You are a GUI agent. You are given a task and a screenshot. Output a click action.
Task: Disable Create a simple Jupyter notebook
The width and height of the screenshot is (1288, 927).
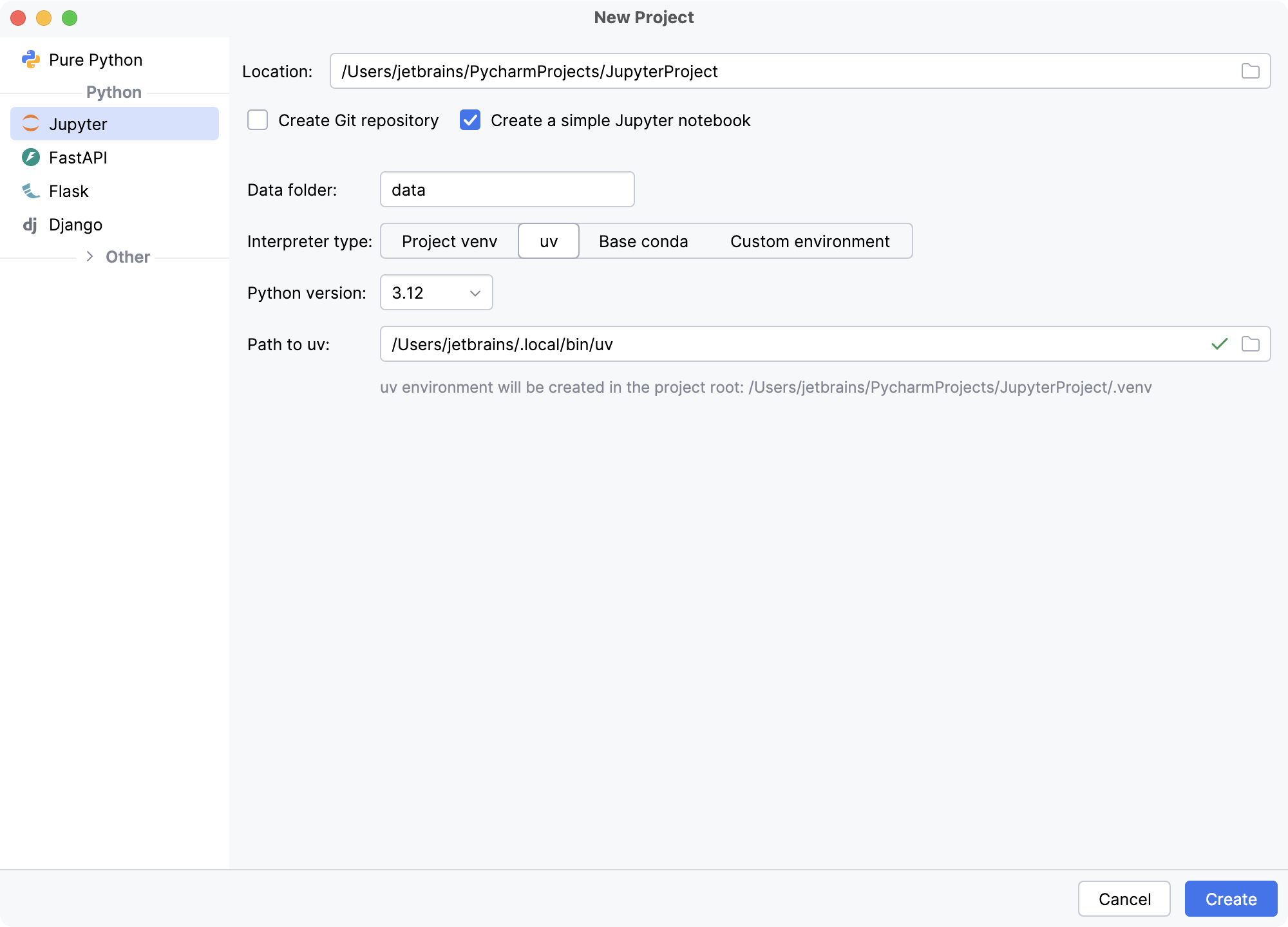[469, 120]
